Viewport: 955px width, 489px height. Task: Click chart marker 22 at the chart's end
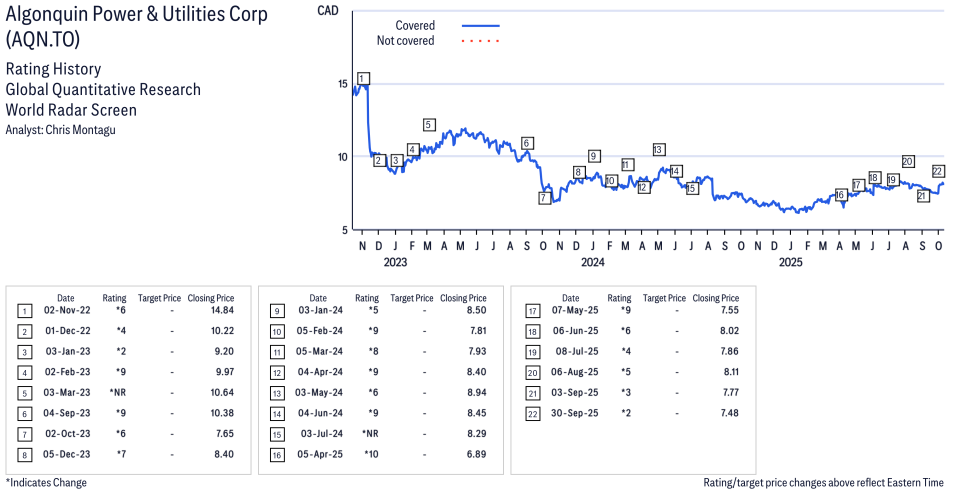[x=938, y=171]
